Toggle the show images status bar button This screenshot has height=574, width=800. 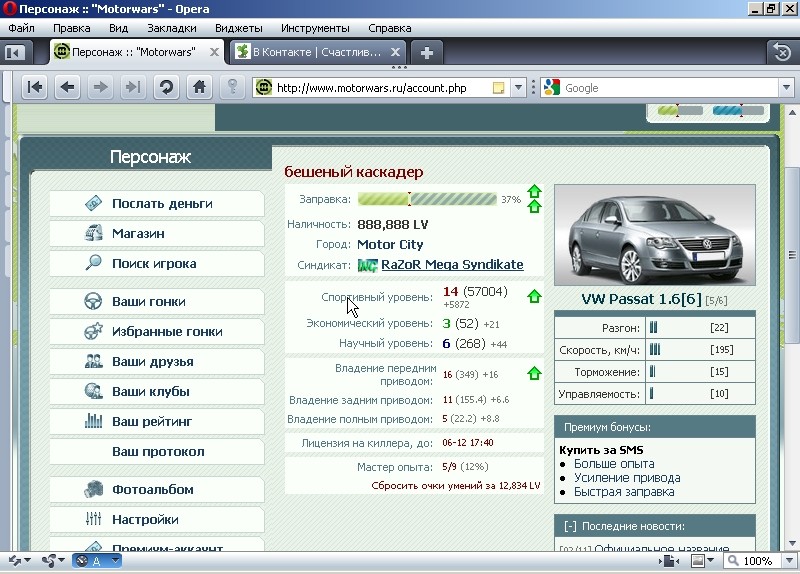point(697,561)
